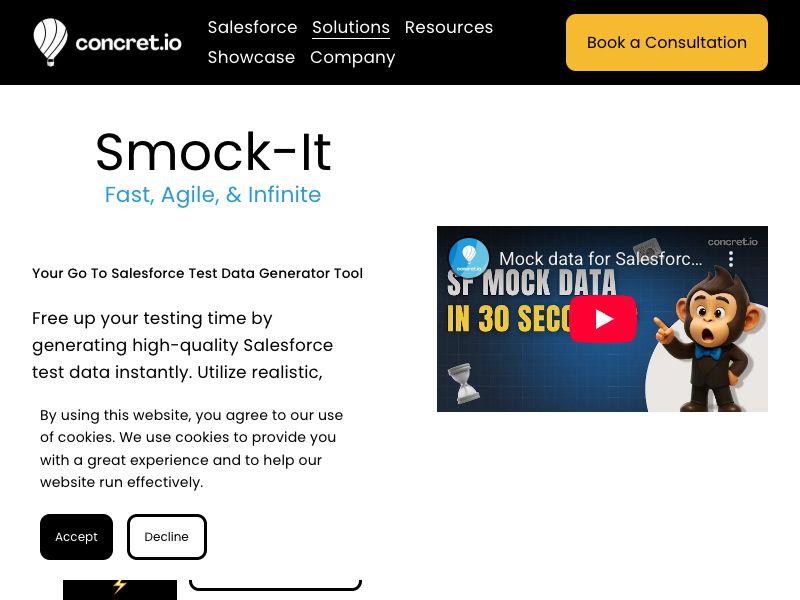The image size is (800, 600).
Task: Expand the Solutions dropdown
Action: pos(350,27)
